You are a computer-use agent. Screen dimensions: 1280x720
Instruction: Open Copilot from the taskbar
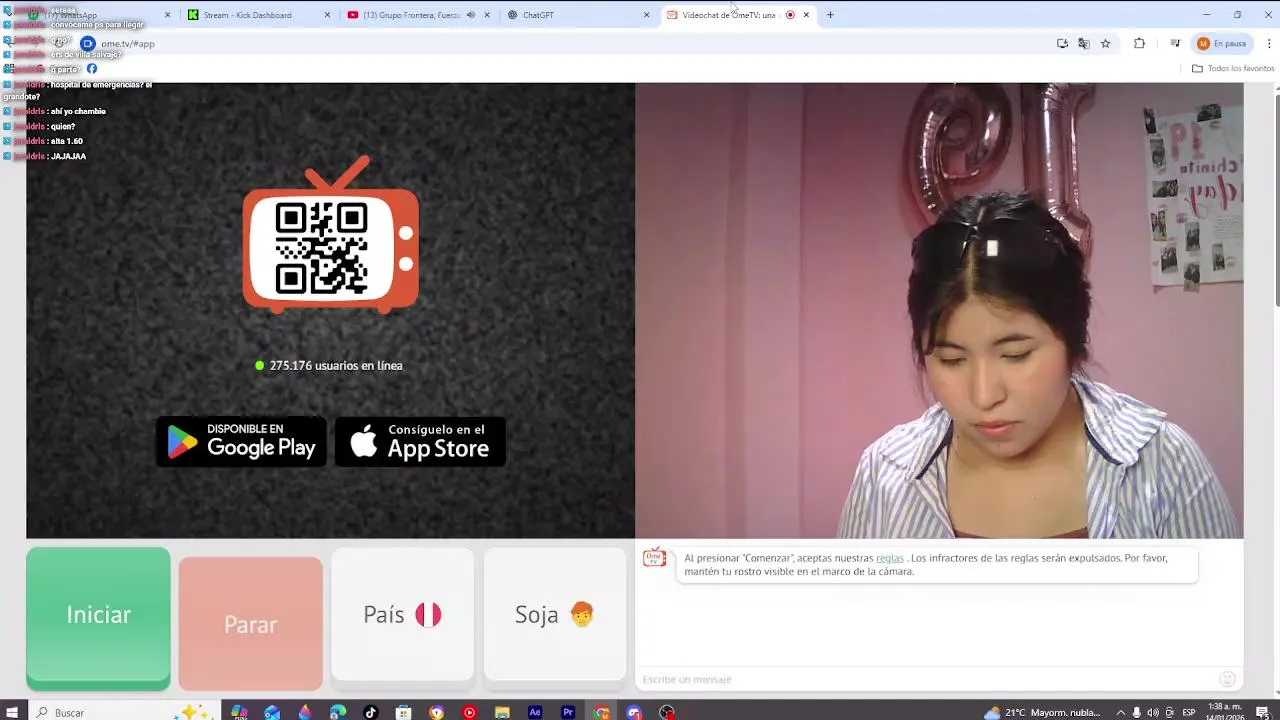tap(239, 712)
